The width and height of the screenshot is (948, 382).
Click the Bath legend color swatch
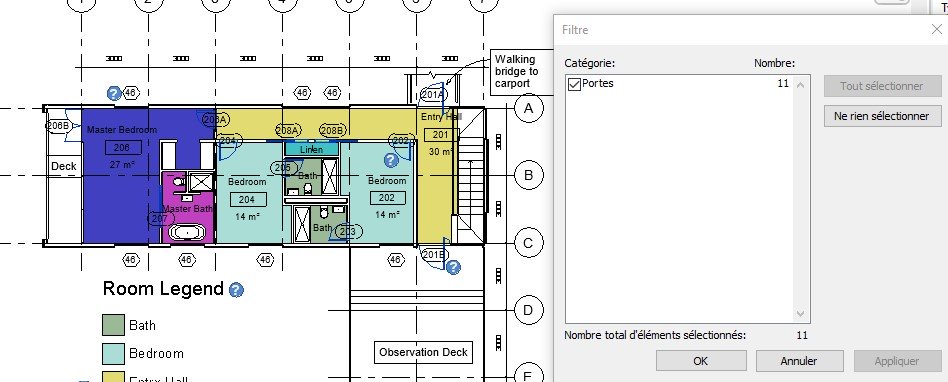(114, 325)
